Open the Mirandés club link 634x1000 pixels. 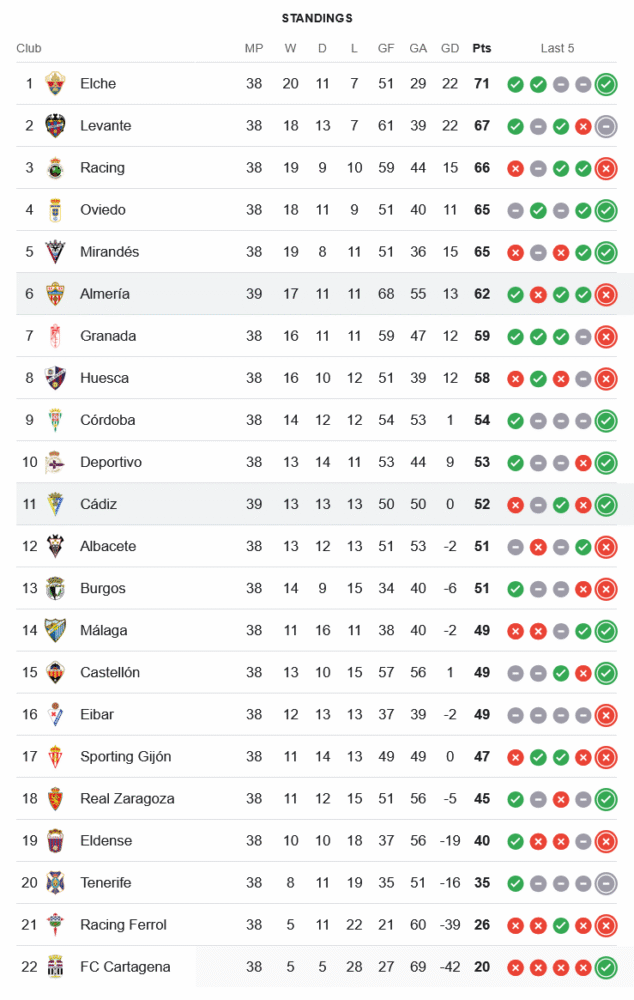pyautogui.click(x=110, y=252)
